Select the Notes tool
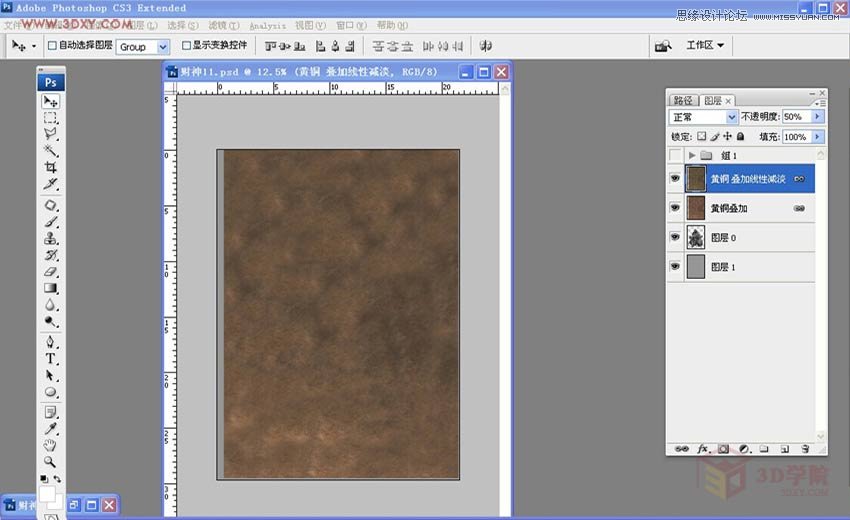850x520 pixels. coord(50,413)
